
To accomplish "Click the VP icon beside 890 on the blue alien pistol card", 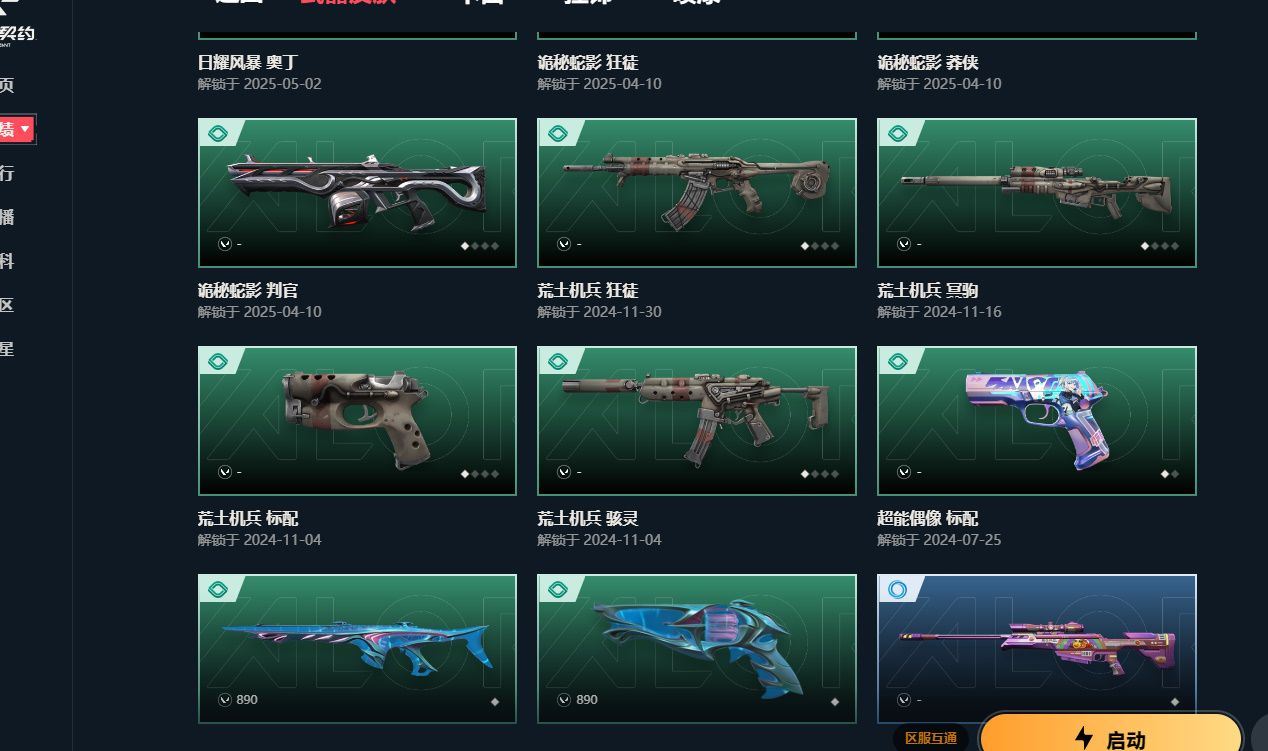I will pyautogui.click(x=564, y=700).
